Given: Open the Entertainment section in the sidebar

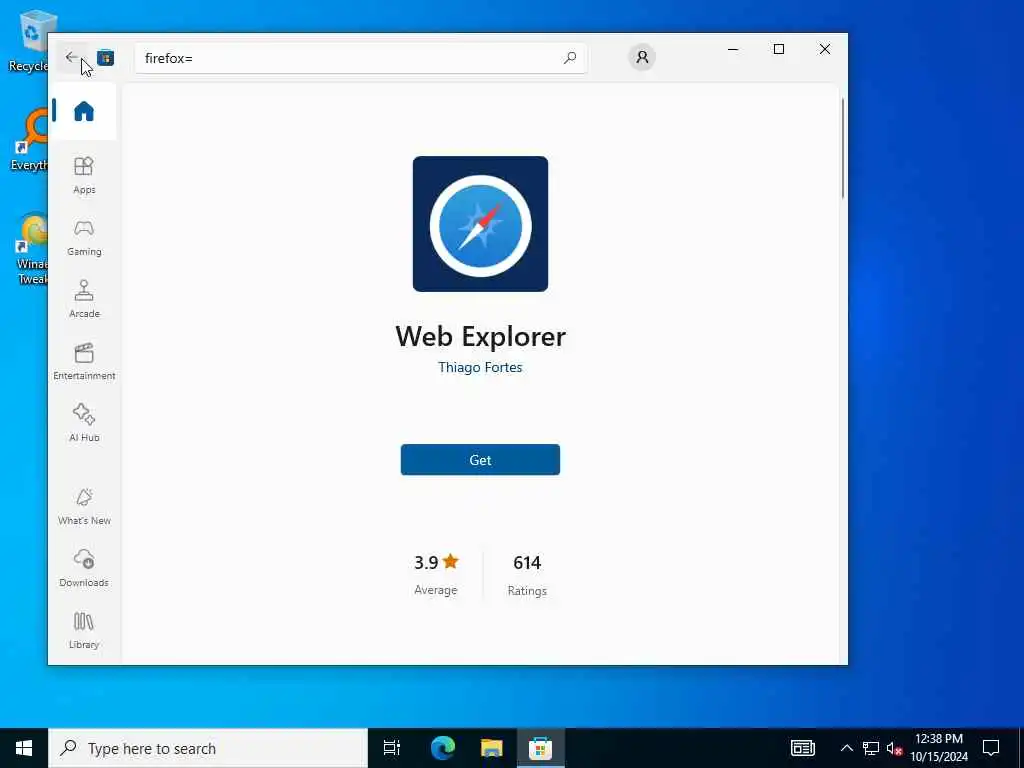Looking at the screenshot, I should (84, 361).
